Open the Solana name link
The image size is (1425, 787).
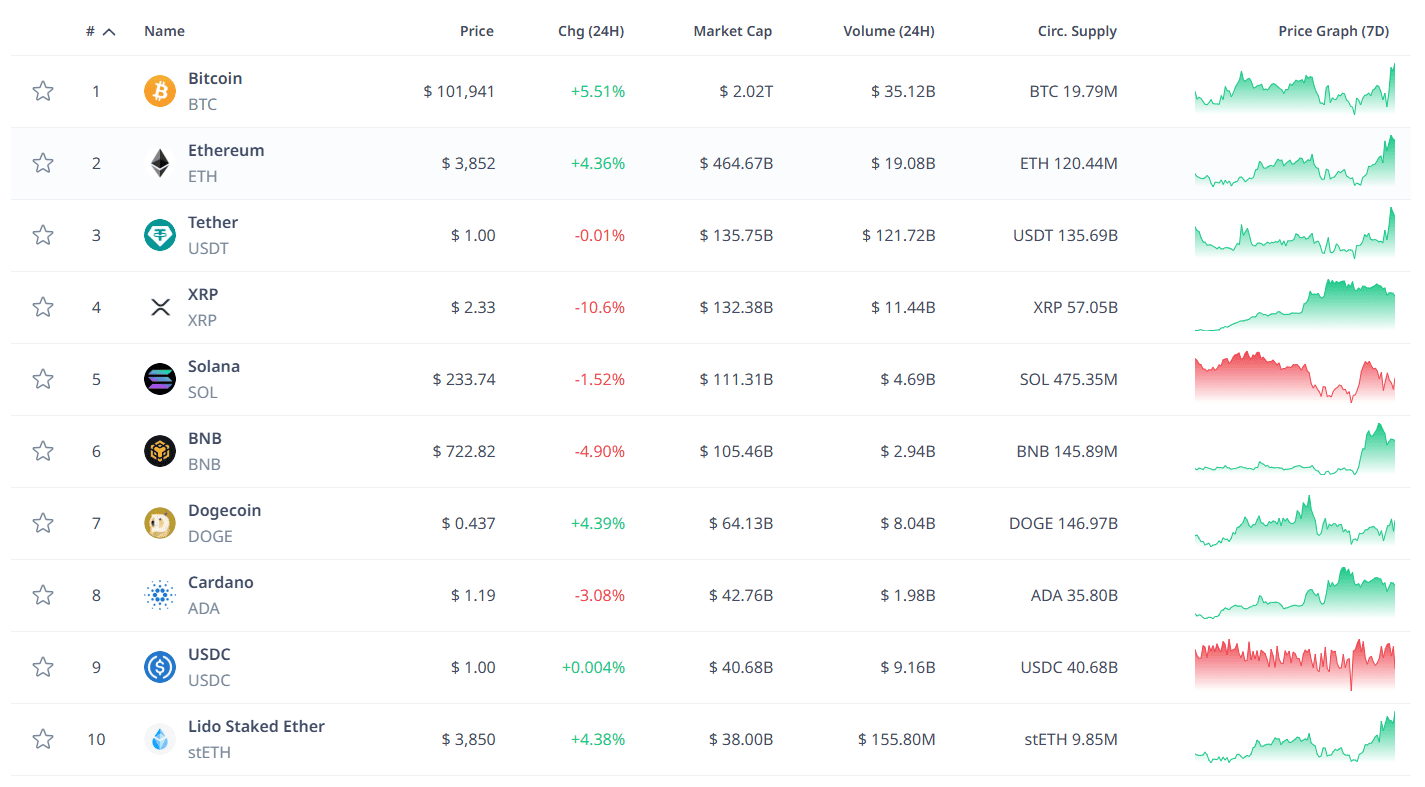[214, 366]
